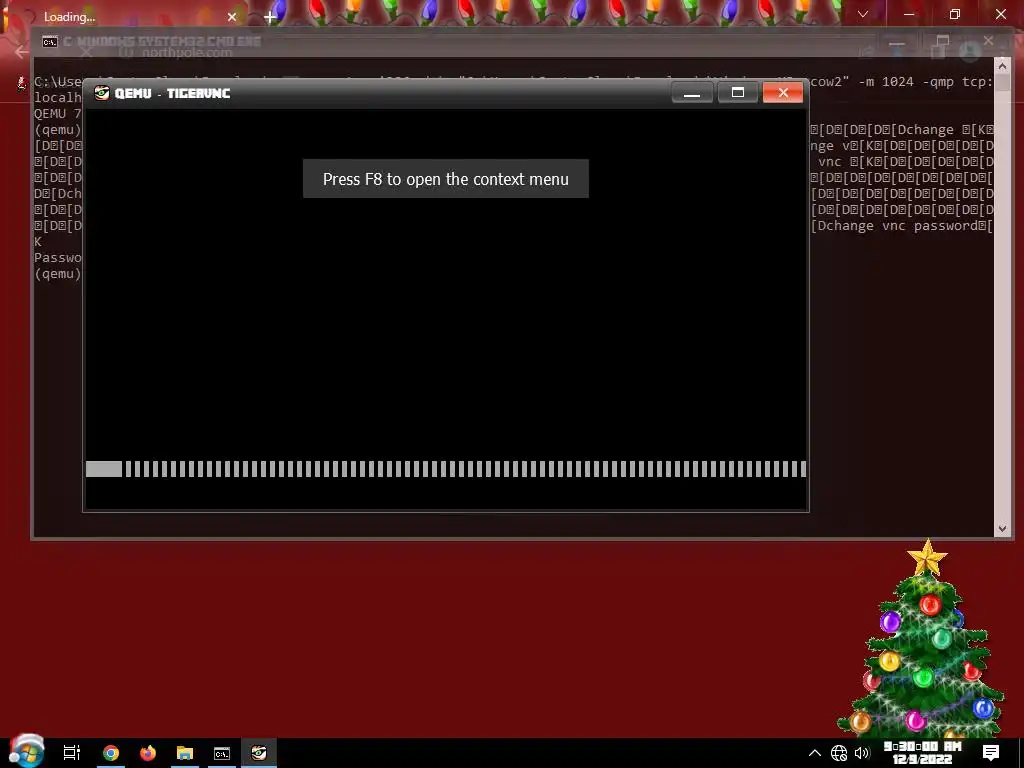The height and width of the screenshot is (768, 1024).
Task: Open Task View on the taskbar
Action: [71, 753]
